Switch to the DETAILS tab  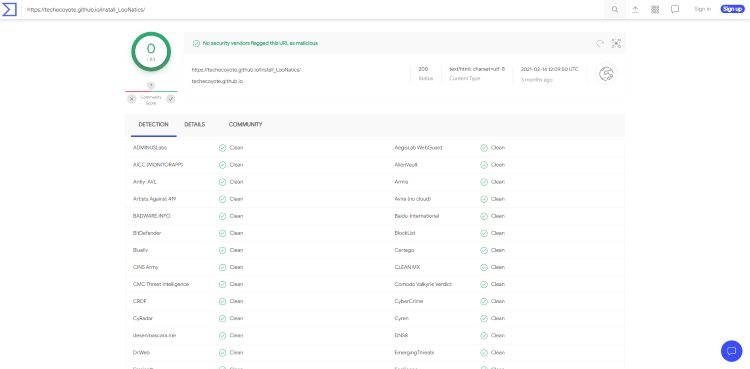click(195, 124)
